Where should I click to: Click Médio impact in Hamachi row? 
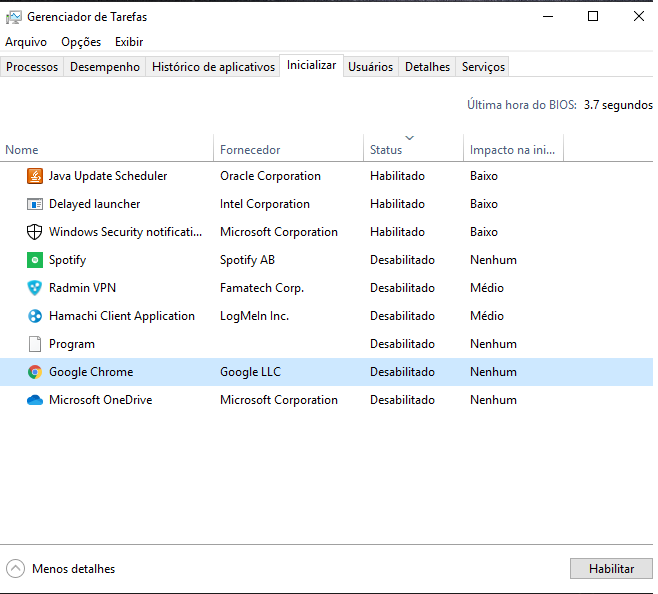[x=487, y=316]
